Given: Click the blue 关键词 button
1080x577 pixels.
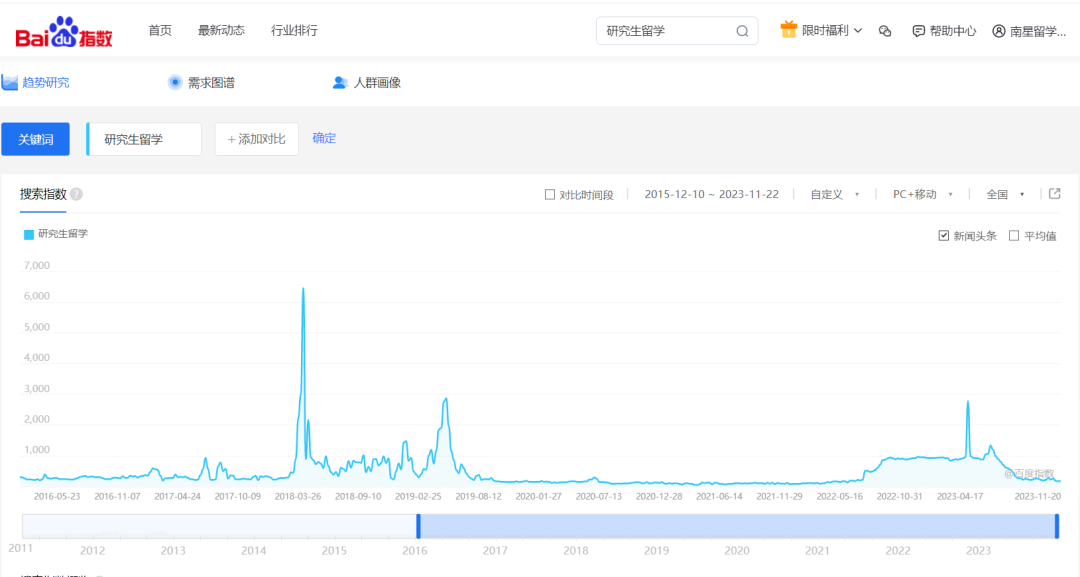Looking at the screenshot, I should pos(35,139).
